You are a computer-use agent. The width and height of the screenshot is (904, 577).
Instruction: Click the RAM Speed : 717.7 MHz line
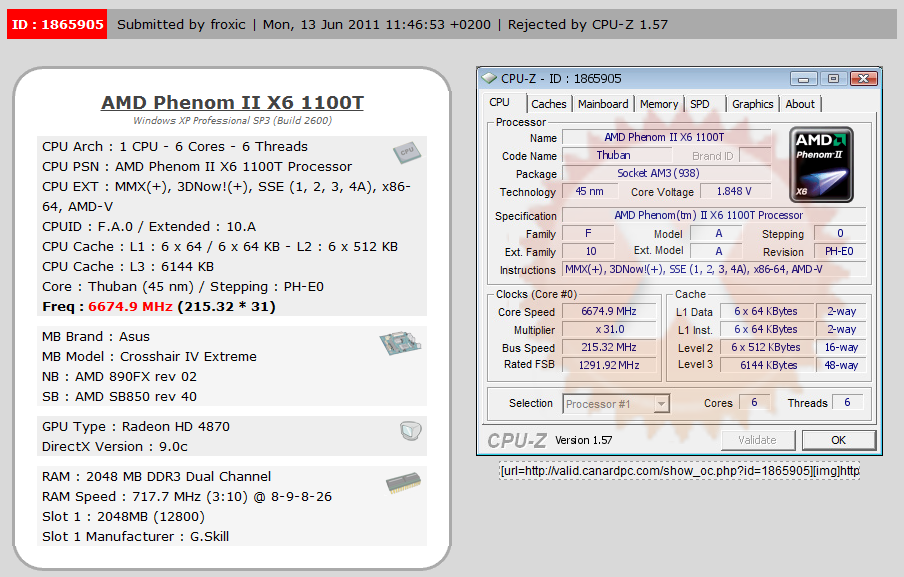(187, 497)
